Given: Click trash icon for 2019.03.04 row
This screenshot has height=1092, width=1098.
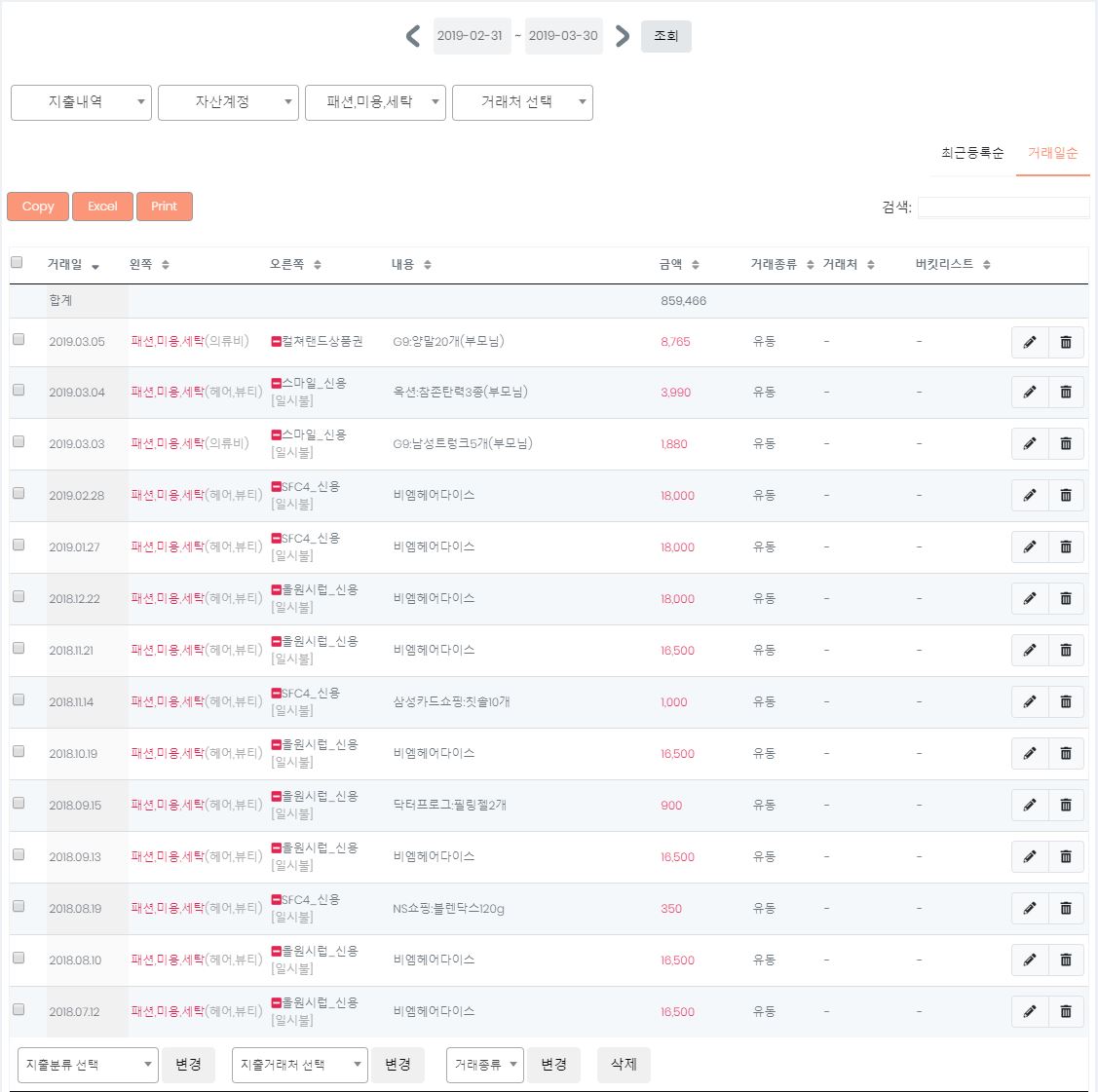Looking at the screenshot, I should click(1066, 393).
